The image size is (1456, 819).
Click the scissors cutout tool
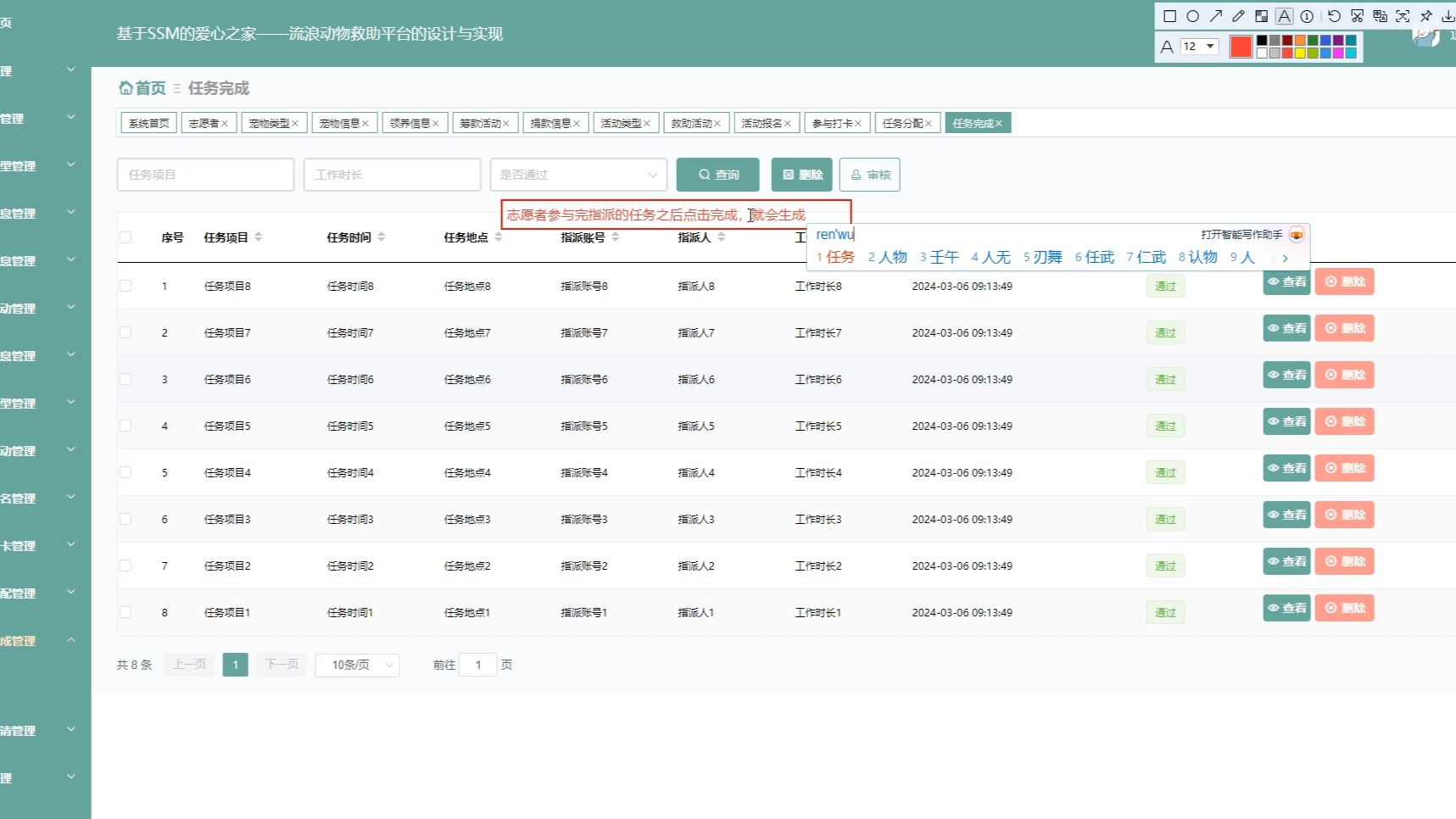1358,16
